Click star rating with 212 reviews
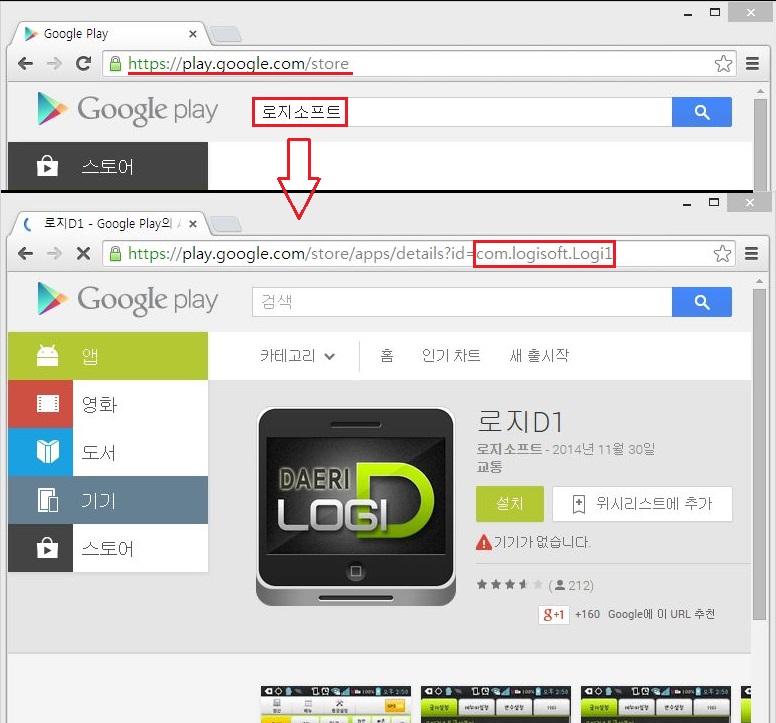 point(534,585)
